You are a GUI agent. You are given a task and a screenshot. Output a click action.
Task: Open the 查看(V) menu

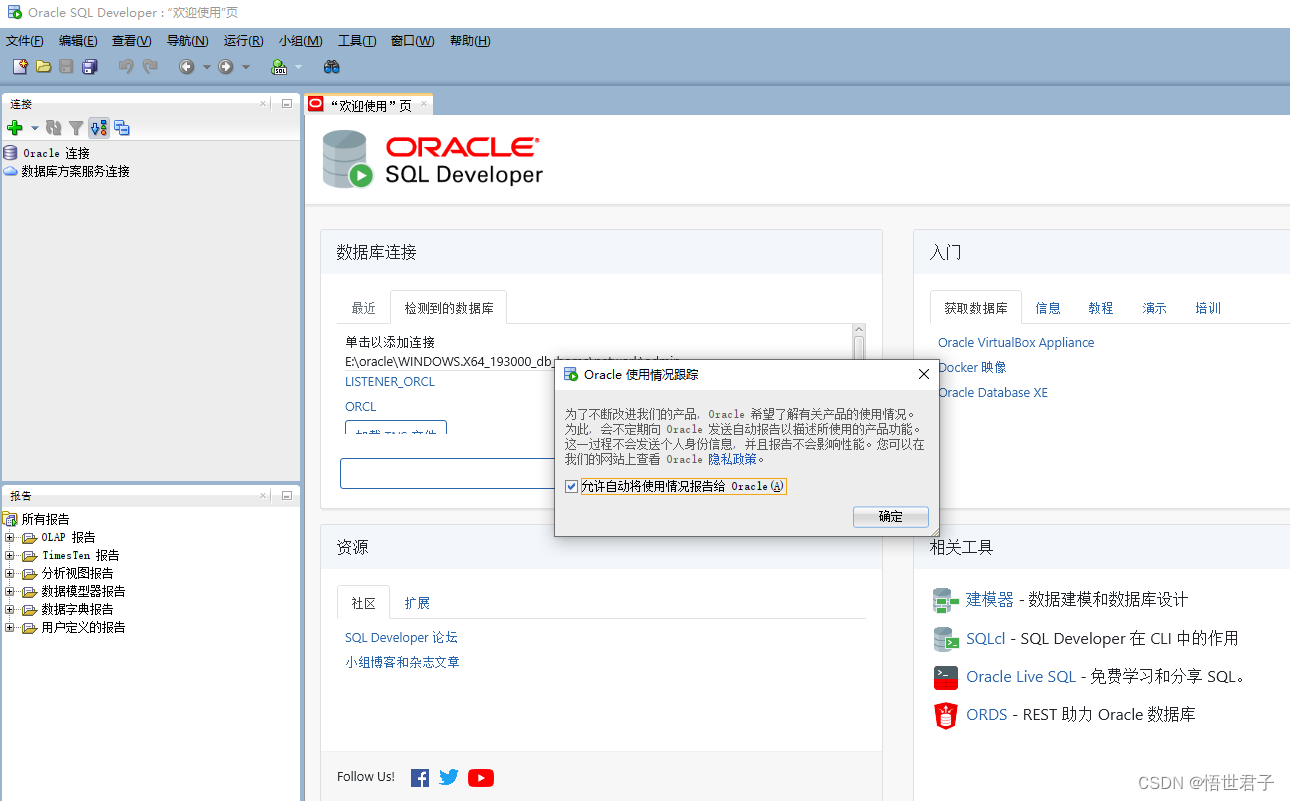point(131,41)
